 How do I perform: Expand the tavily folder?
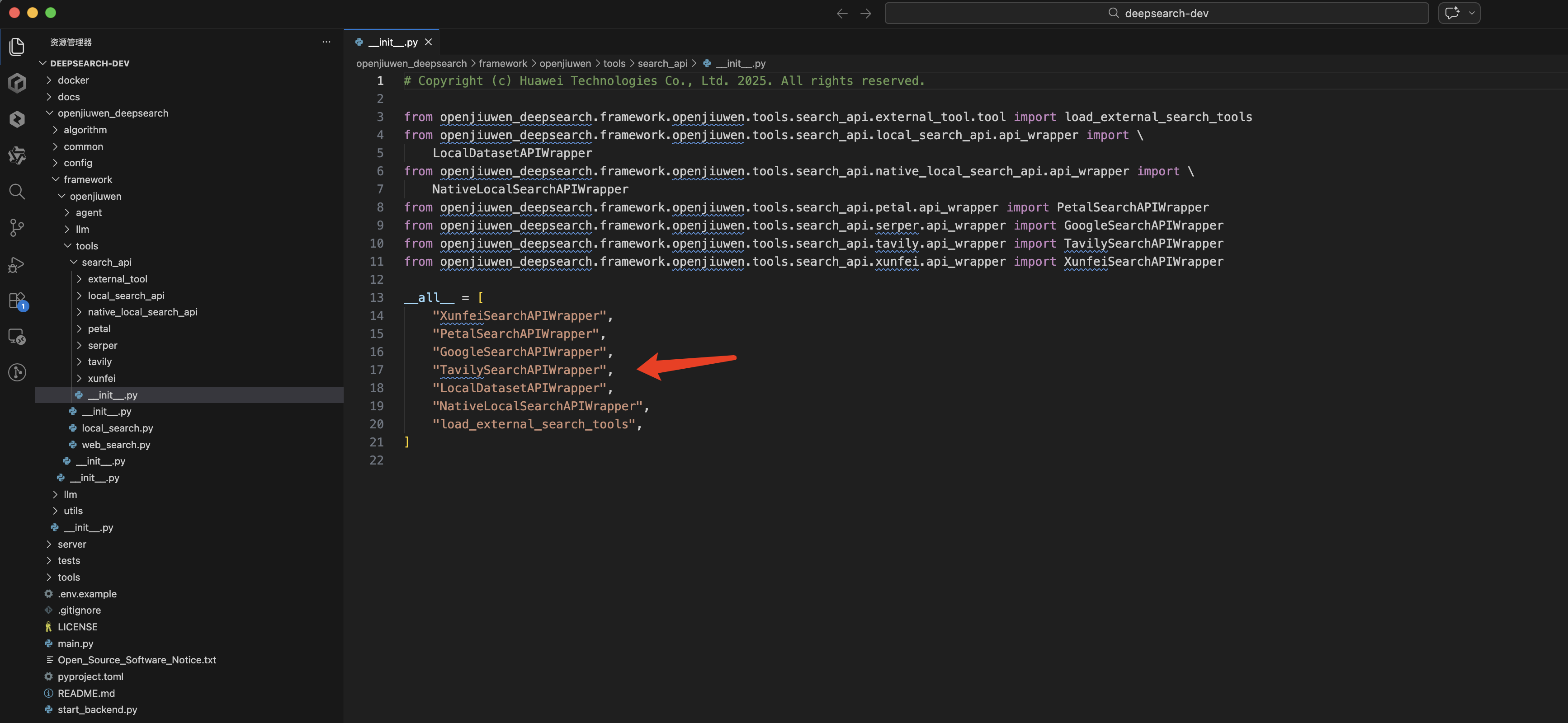99,361
